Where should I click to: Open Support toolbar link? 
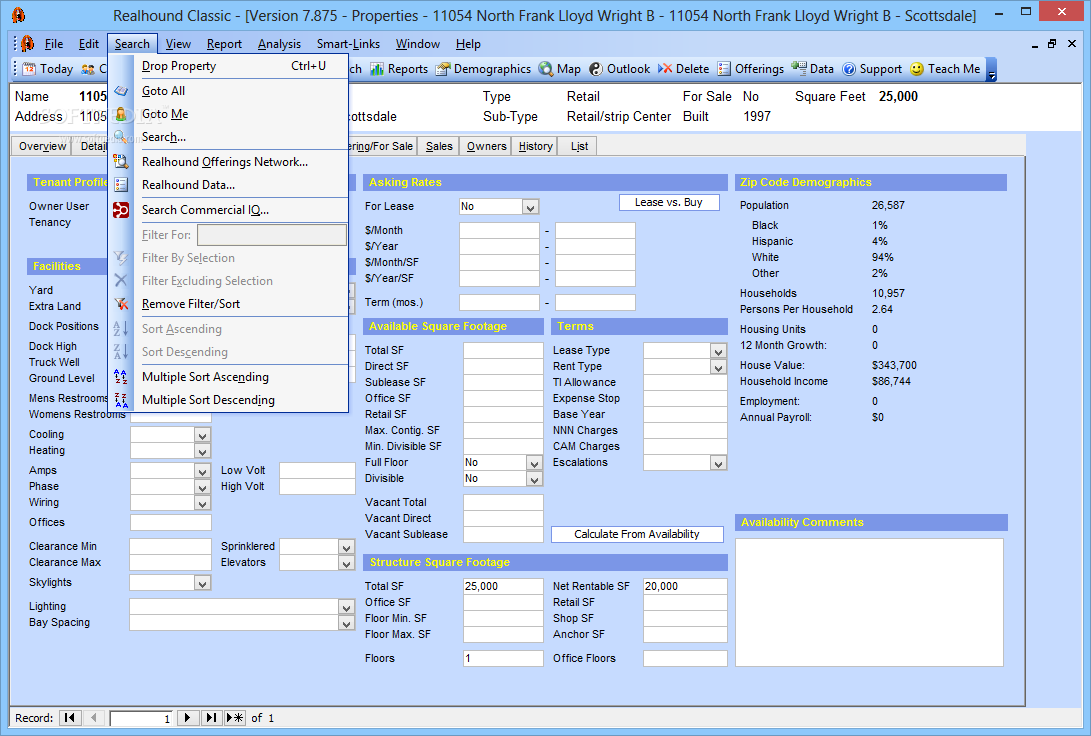coord(873,69)
